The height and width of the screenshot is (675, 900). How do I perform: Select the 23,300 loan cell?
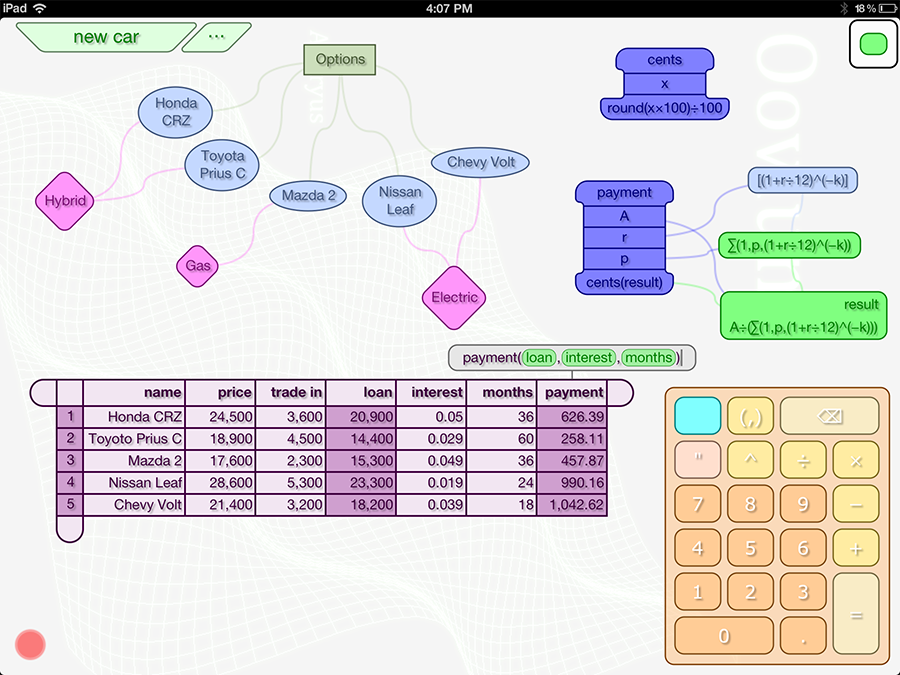pyautogui.click(x=361, y=483)
